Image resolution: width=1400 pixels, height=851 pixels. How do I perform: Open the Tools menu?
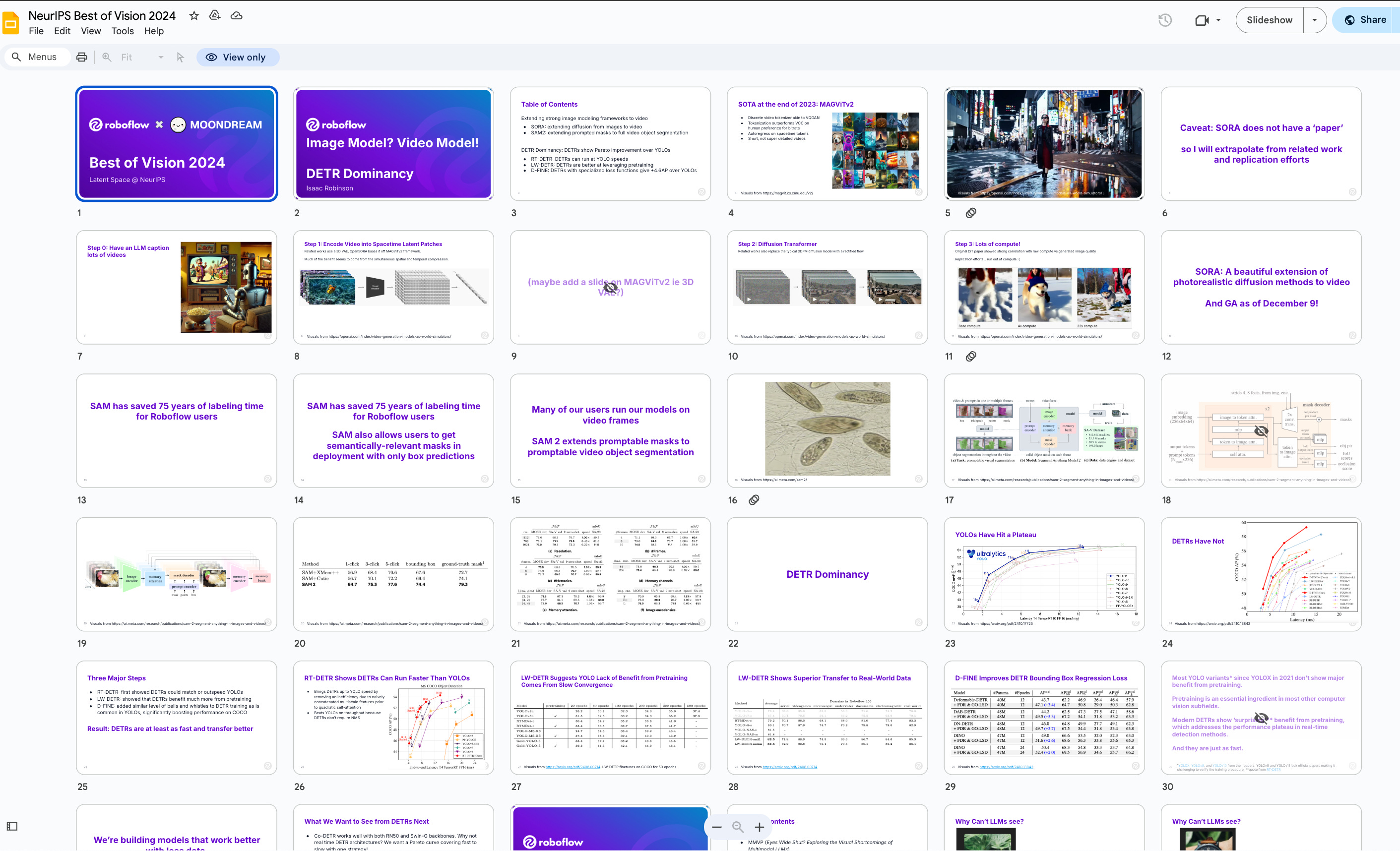click(x=122, y=31)
